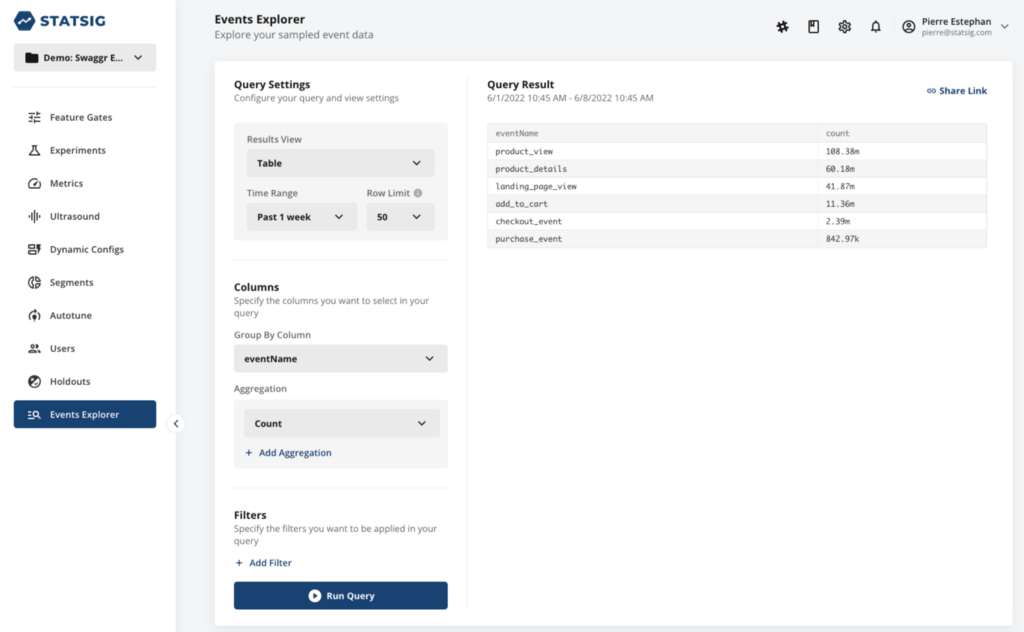The width and height of the screenshot is (1024, 632).
Task: Open Group By Column eventName dropdown
Action: coord(340,358)
